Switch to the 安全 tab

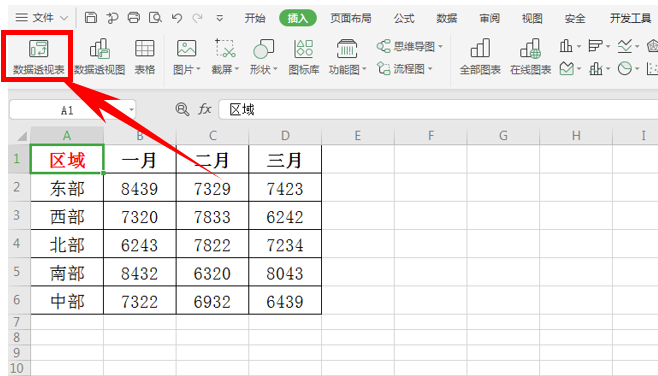575,18
